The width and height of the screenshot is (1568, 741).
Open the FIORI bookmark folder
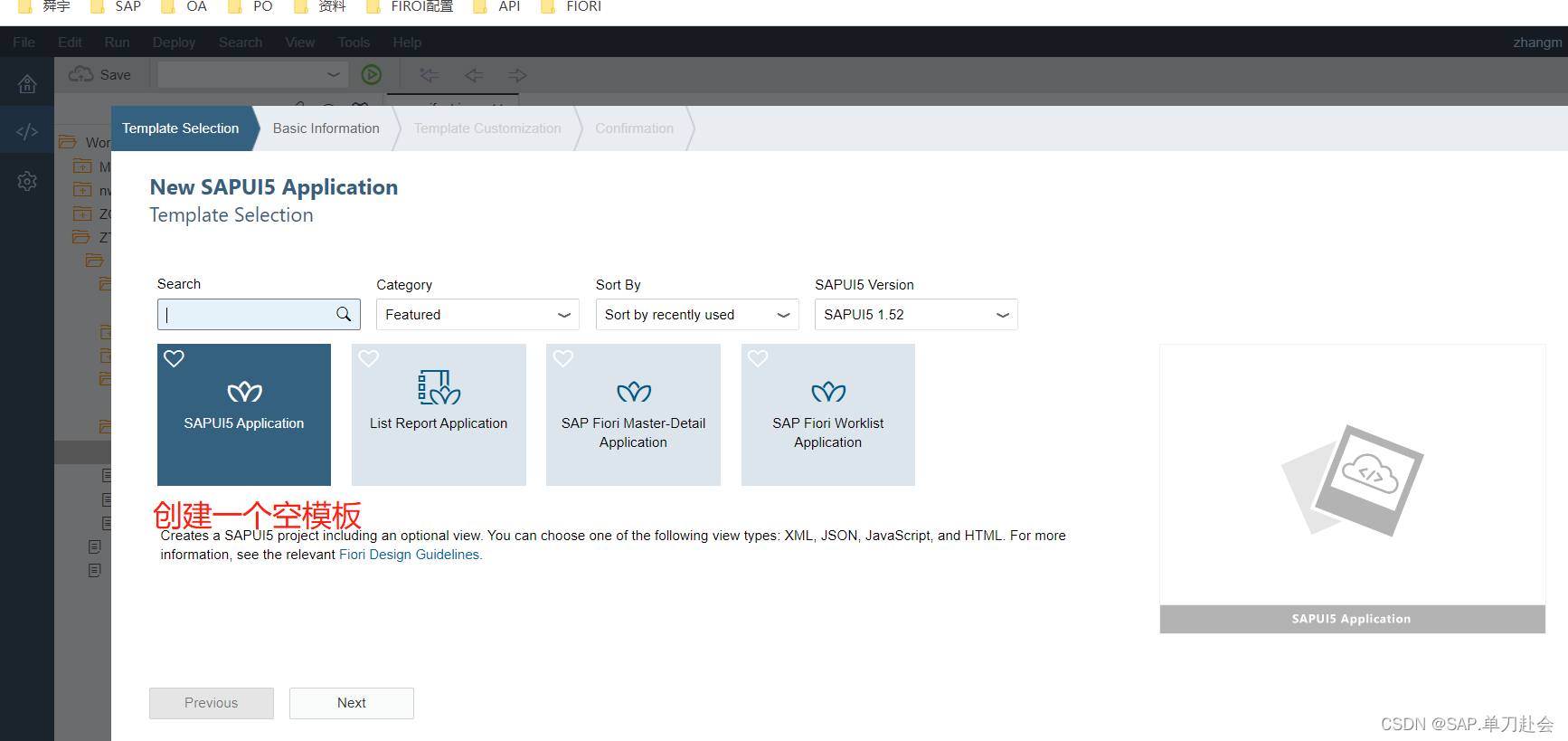click(571, 6)
